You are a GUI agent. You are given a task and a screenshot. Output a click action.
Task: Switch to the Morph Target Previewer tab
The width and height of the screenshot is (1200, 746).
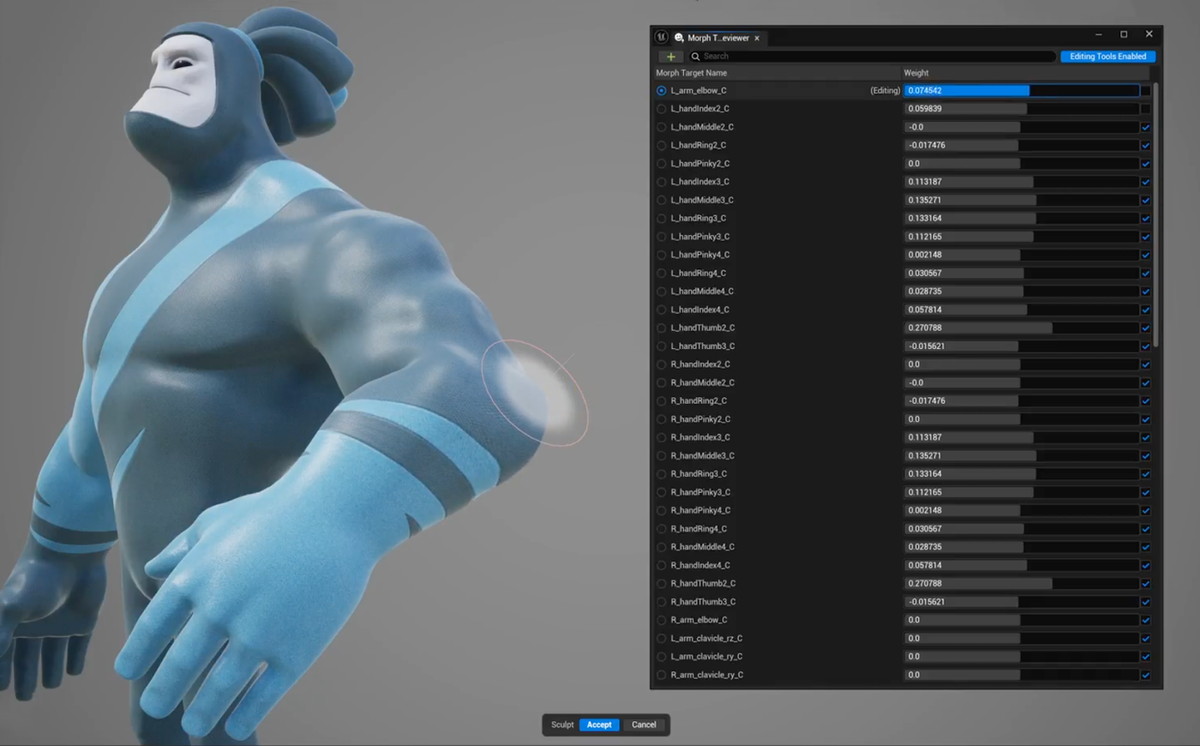coord(715,38)
